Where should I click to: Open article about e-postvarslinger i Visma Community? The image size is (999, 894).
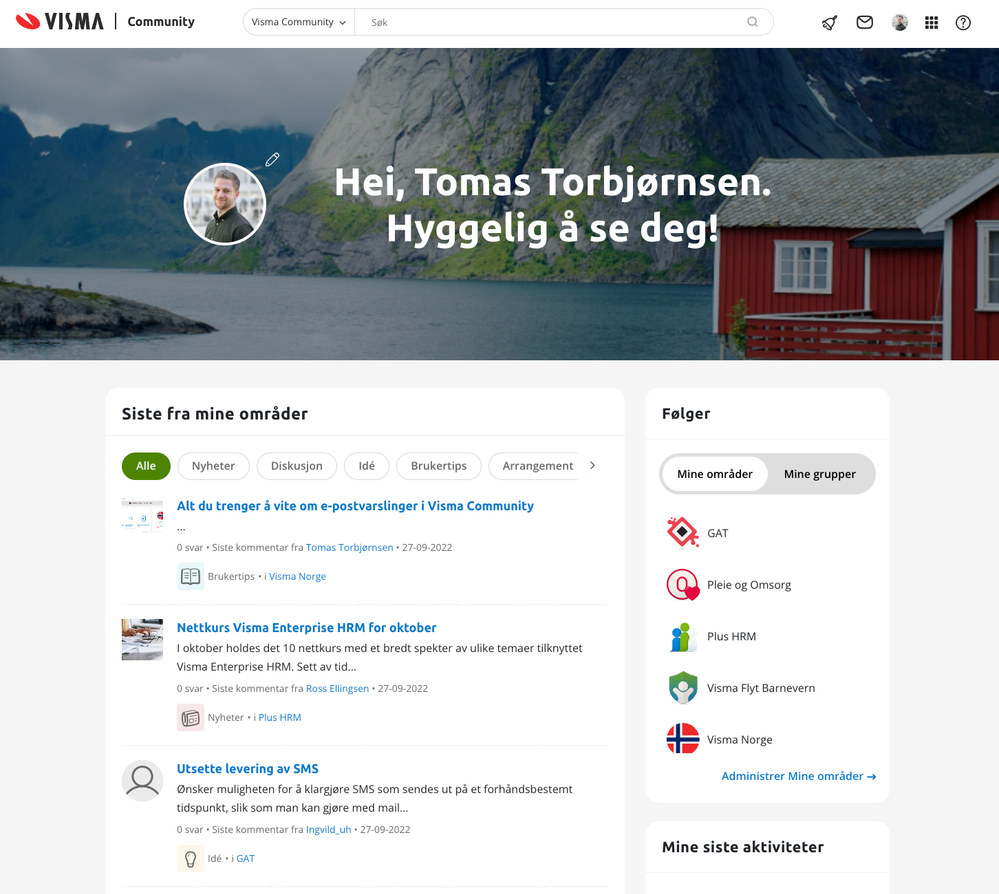355,506
